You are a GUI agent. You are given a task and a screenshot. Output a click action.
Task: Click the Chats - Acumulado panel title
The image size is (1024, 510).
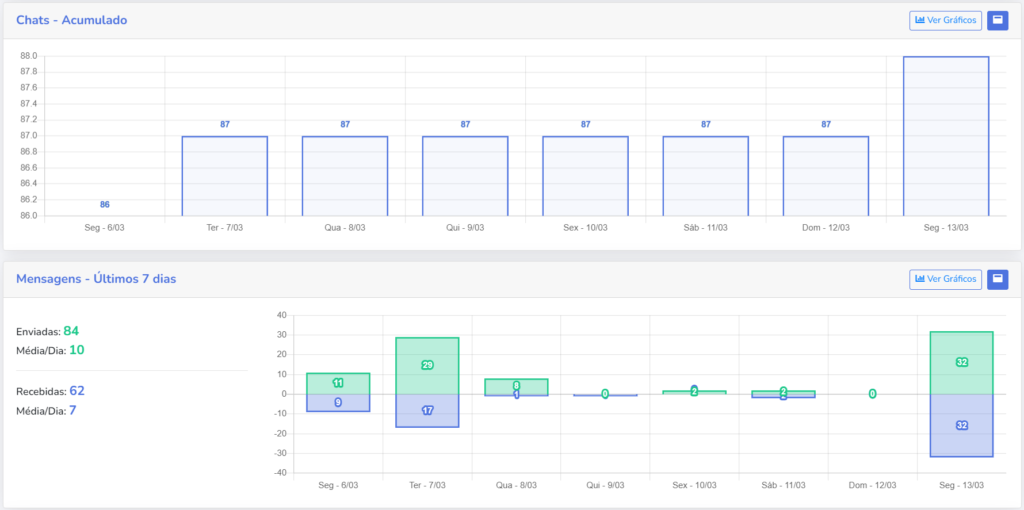click(72, 20)
